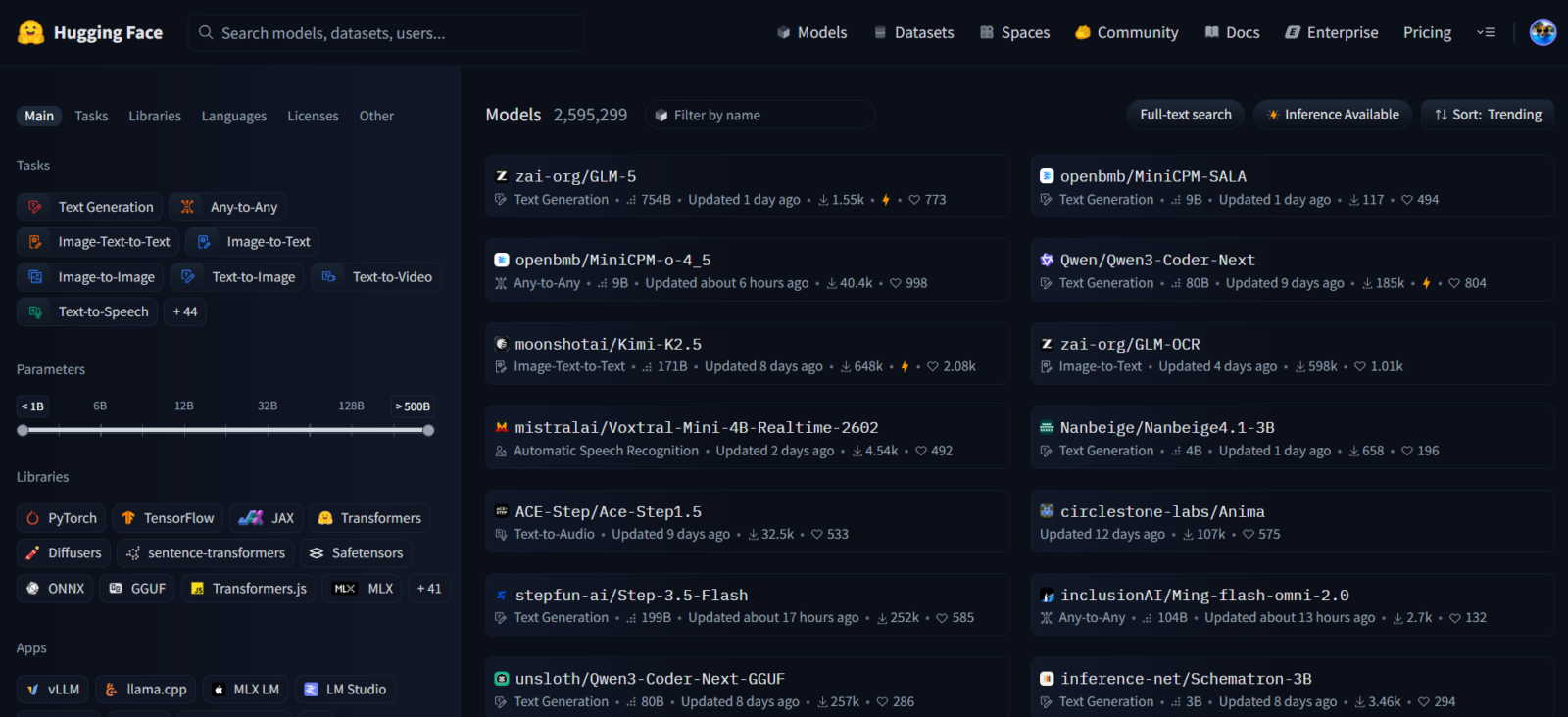Viewport: 1568px width, 717px height.
Task: Click the Any-to-Any task icon
Action: point(187,207)
